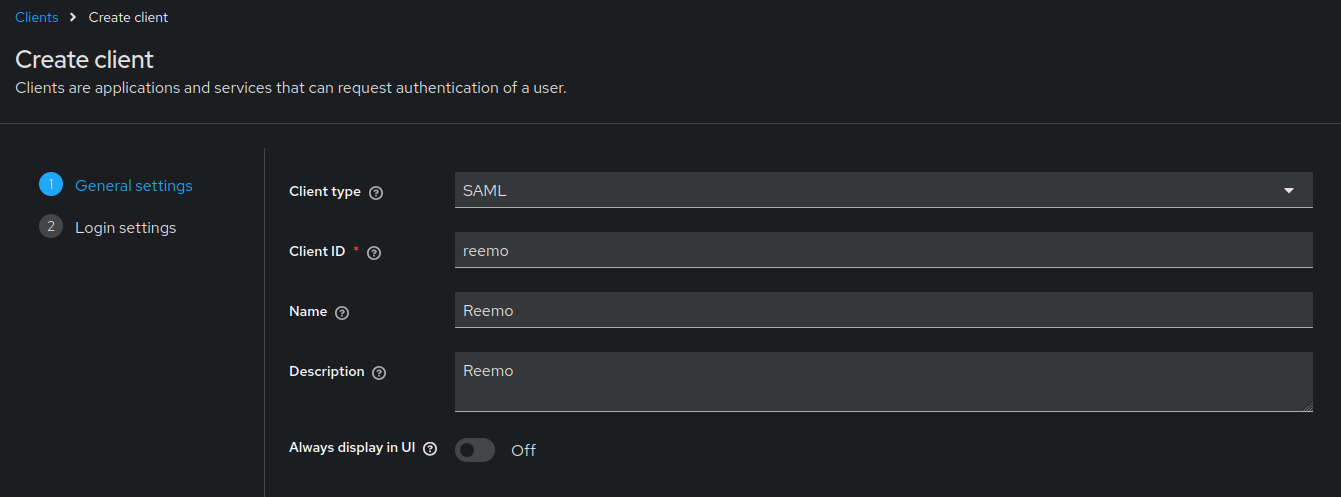Click the step 2 number circle
This screenshot has width=1341, height=497.
point(51,227)
